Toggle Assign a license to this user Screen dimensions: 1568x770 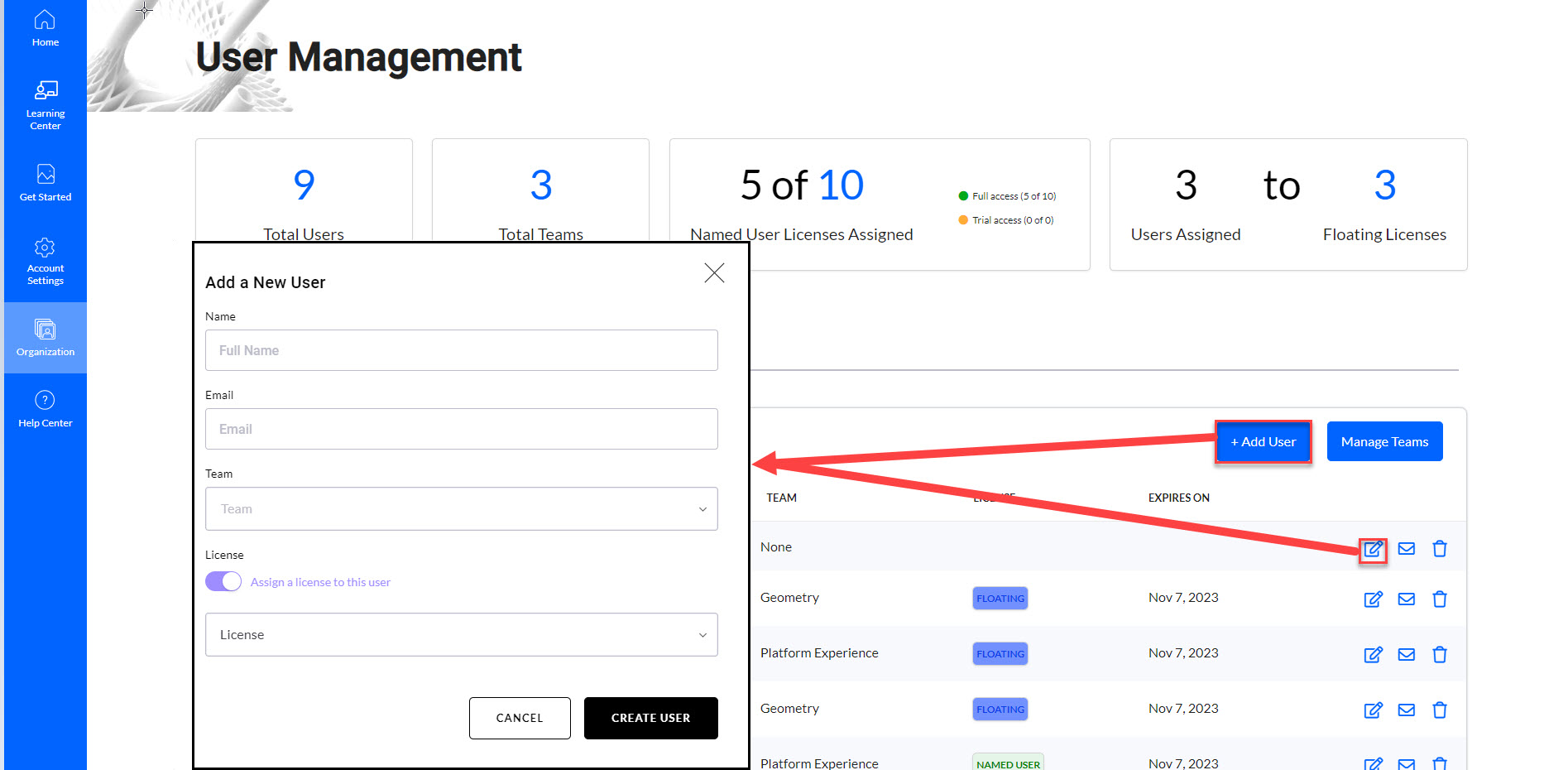tap(223, 581)
